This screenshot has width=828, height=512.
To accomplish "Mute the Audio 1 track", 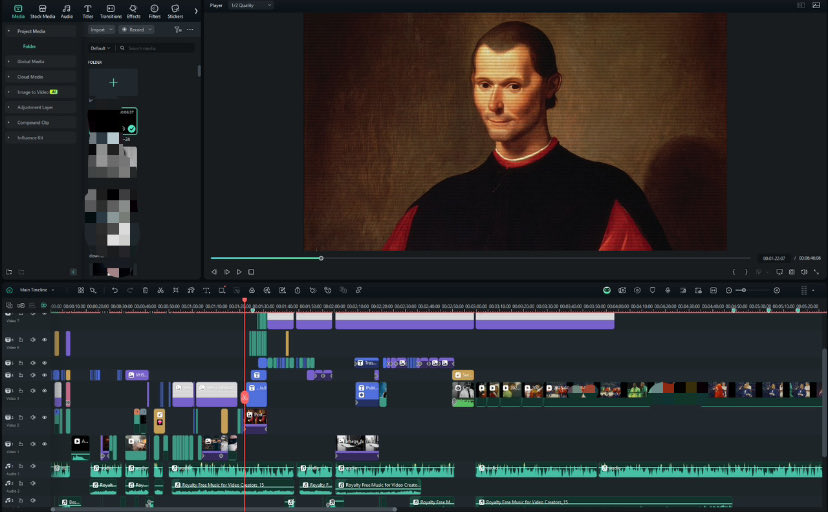I will pyautogui.click(x=33, y=466).
